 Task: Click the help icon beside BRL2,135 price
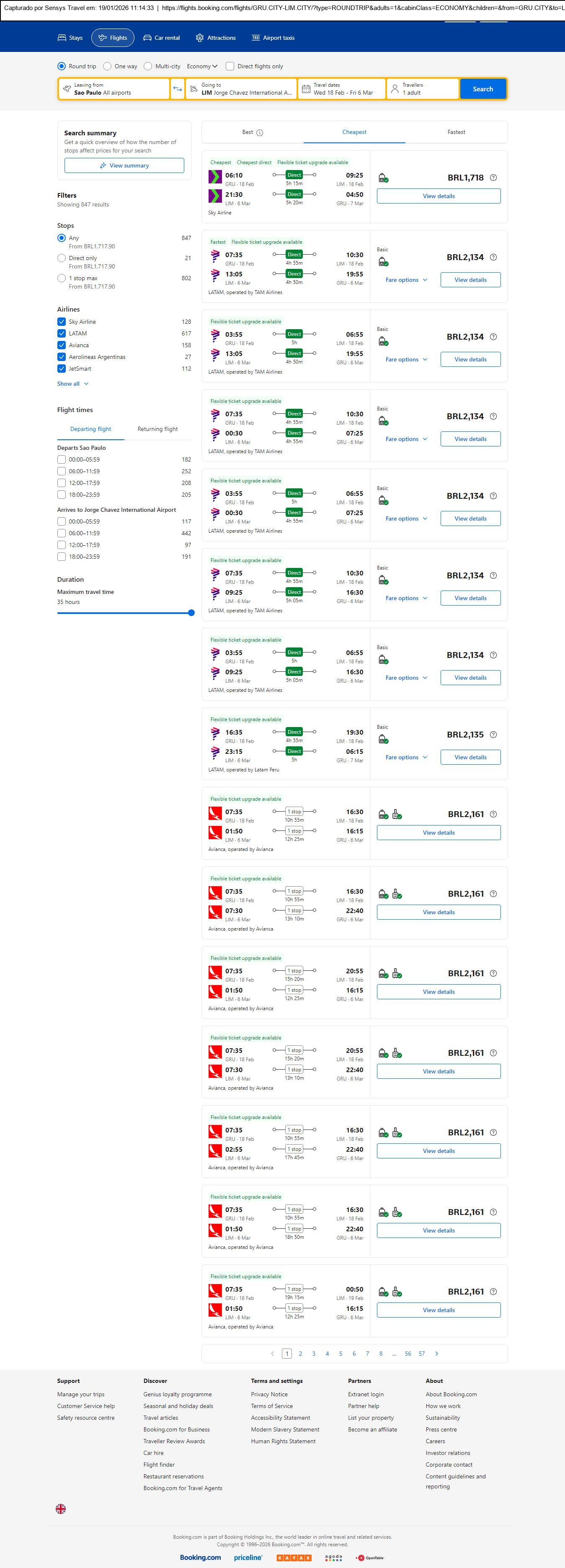point(493,735)
